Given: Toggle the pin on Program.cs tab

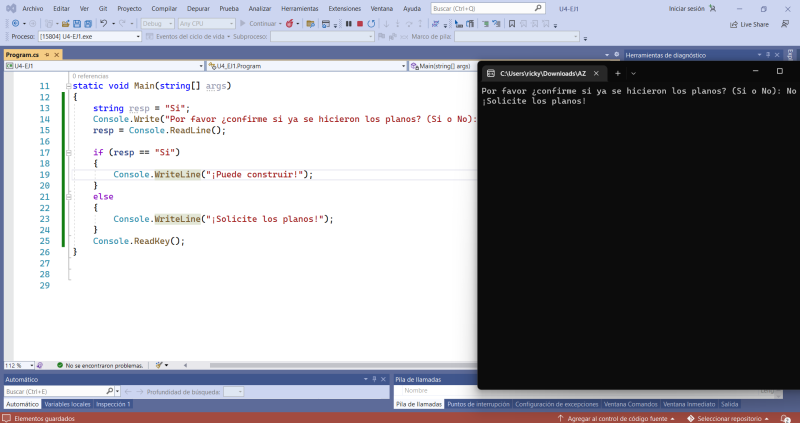Looking at the screenshot, I should 46,55.
